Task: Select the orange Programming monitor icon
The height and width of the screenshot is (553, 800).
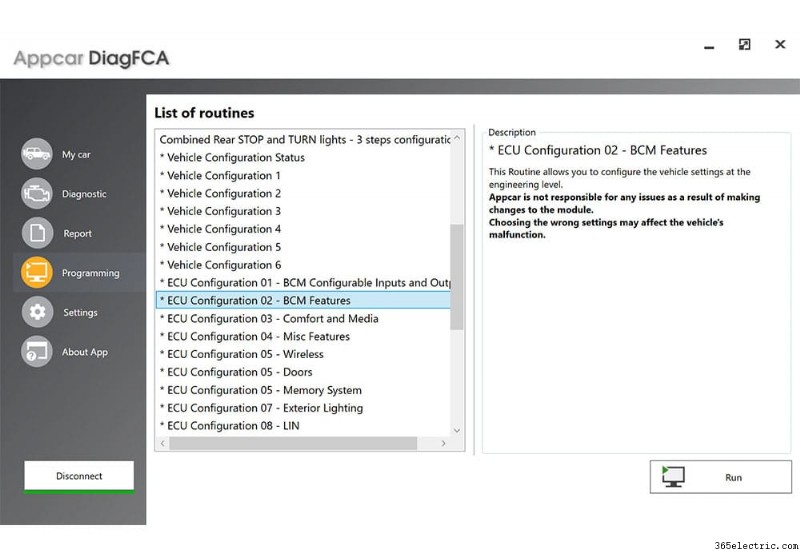Action: coord(37,272)
